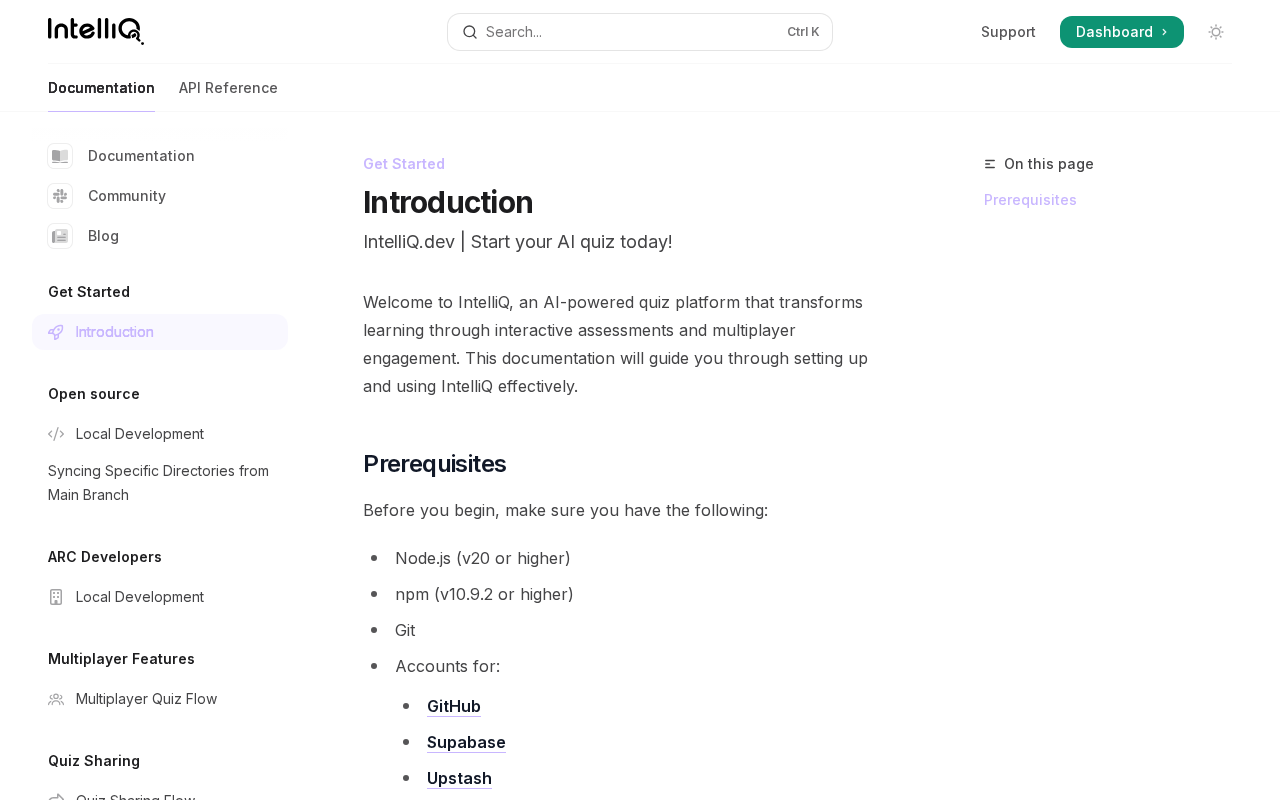This screenshot has width=1280, height=800.
Task: Open the Dashboard button
Action: [x=1121, y=32]
